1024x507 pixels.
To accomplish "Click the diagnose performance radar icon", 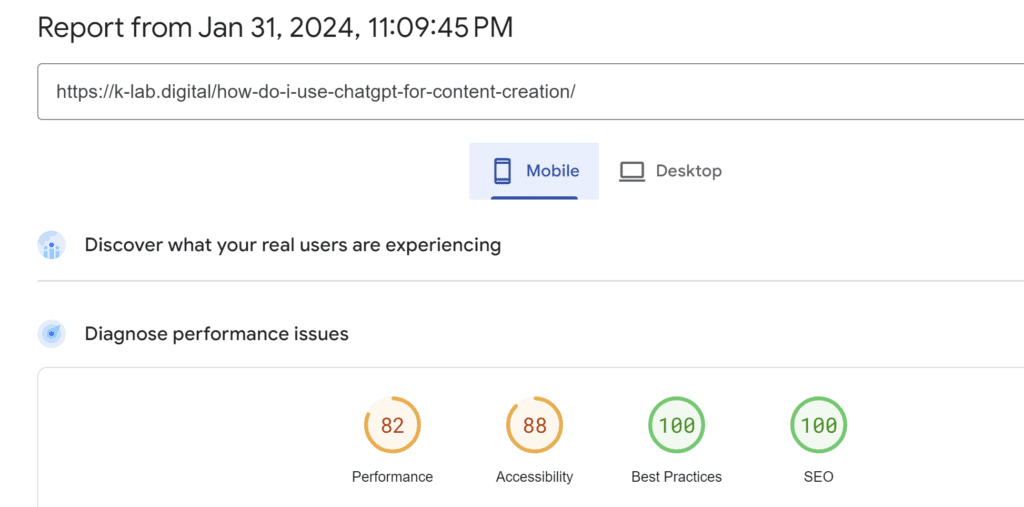I will click(52, 334).
